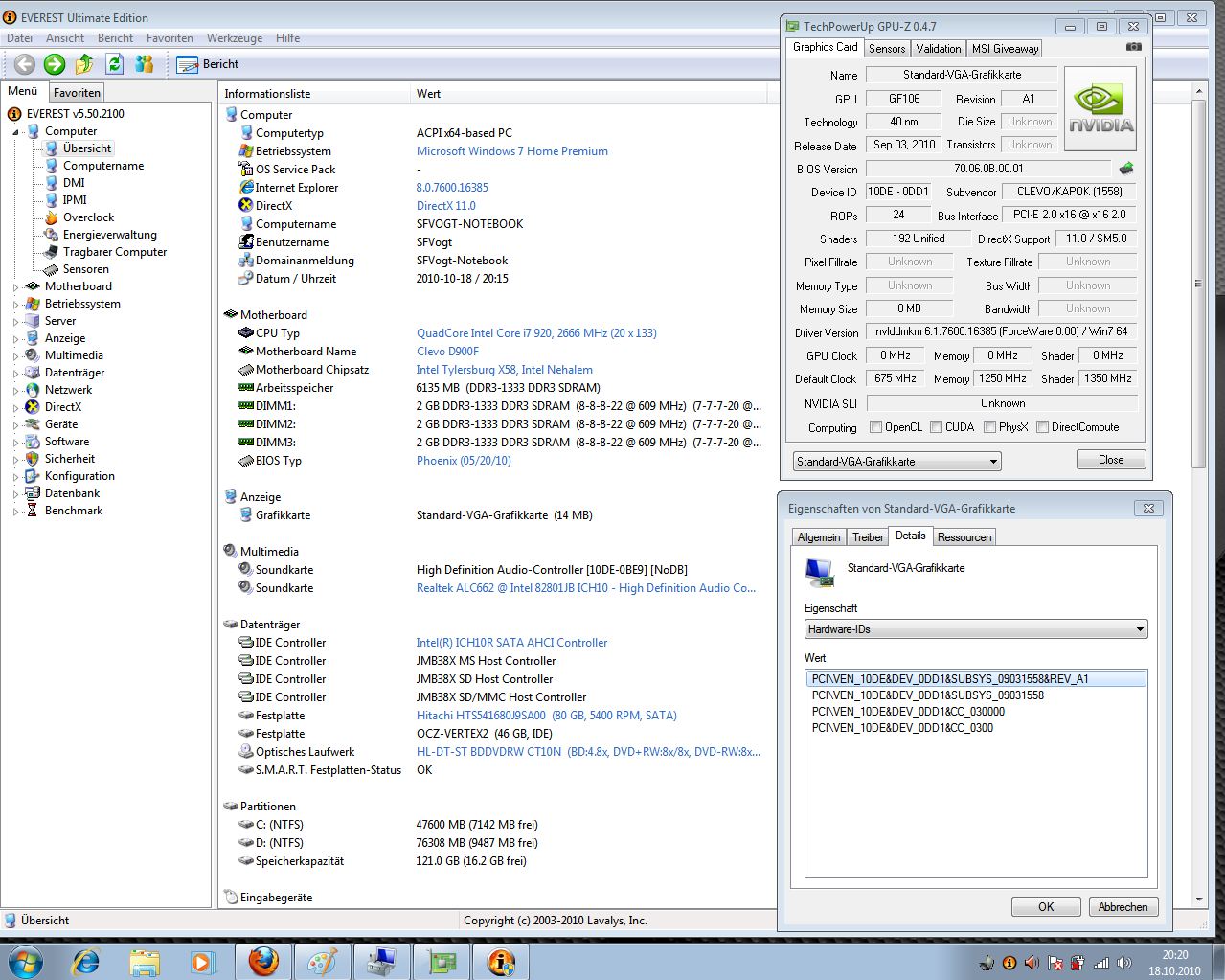1225x980 pixels.
Task: Select DMI in the tree
Action: pos(74,183)
